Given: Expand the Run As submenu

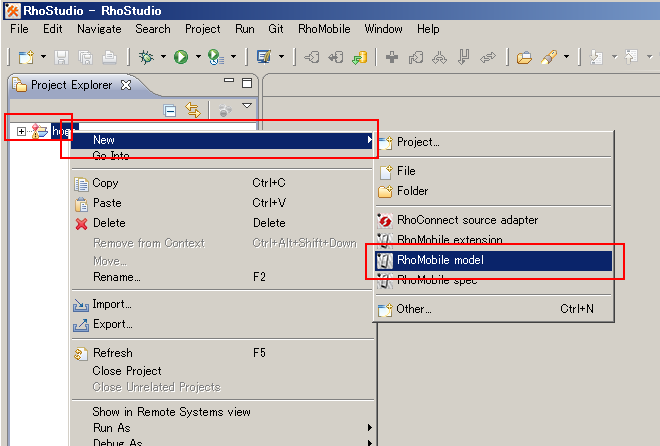Looking at the screenshot, I should (222, 428).
